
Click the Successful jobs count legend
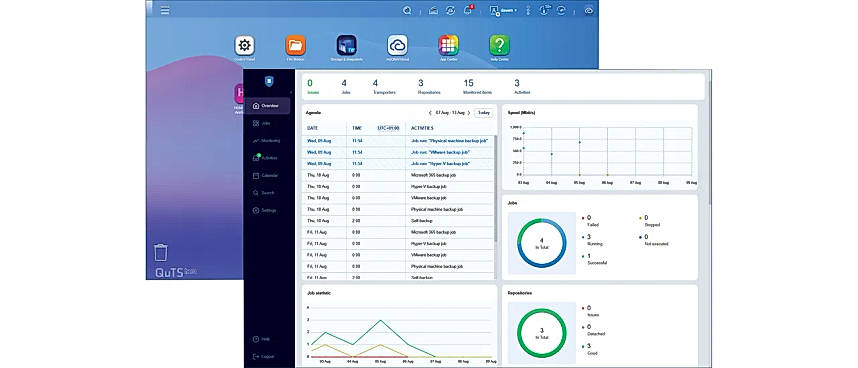point(595,259)
